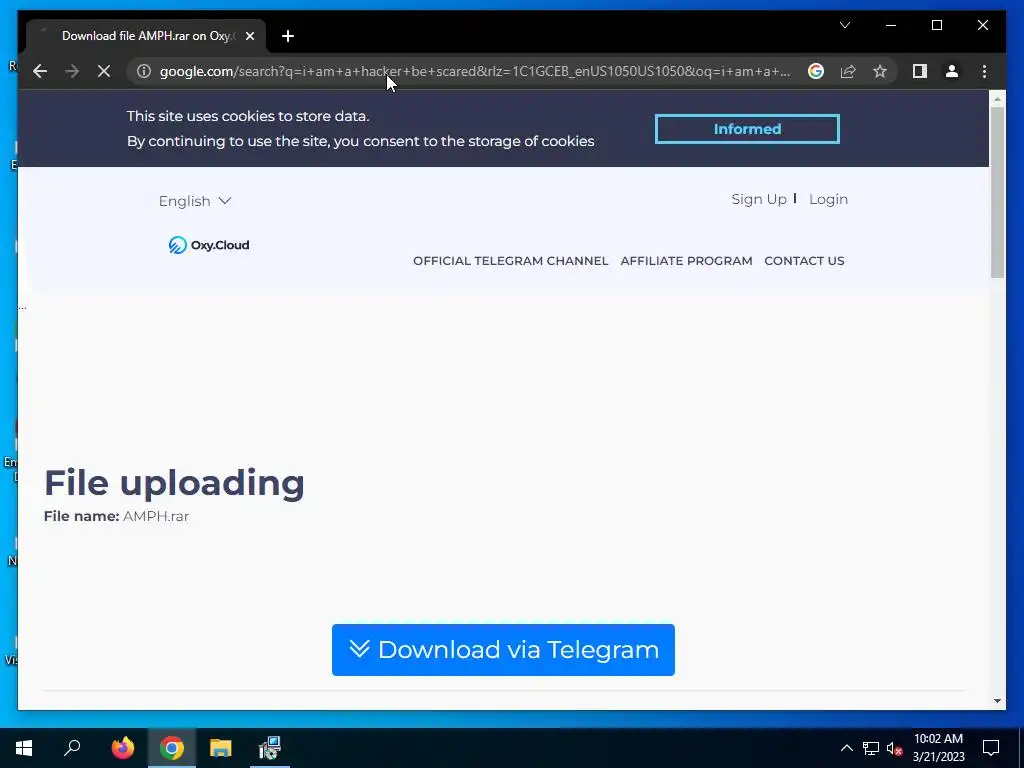Open the installer app in taskbar

pyautogui.click(x=270, y=748)
